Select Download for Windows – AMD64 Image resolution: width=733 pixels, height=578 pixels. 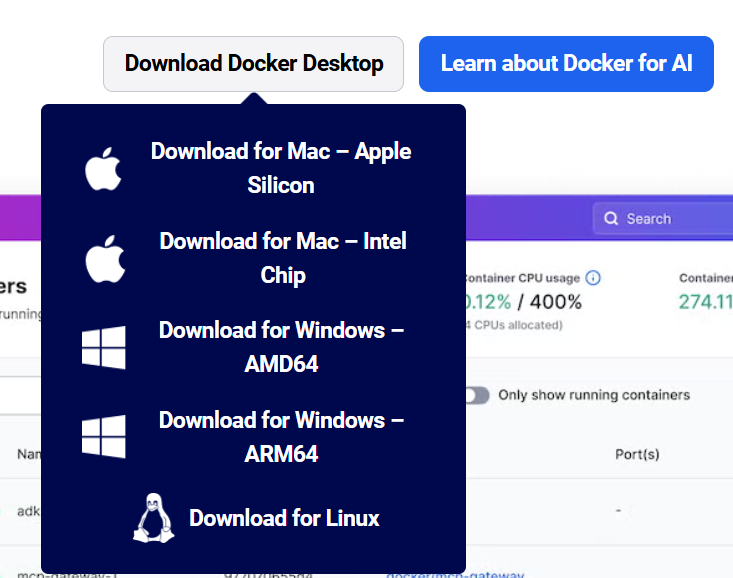click(281, 347)
